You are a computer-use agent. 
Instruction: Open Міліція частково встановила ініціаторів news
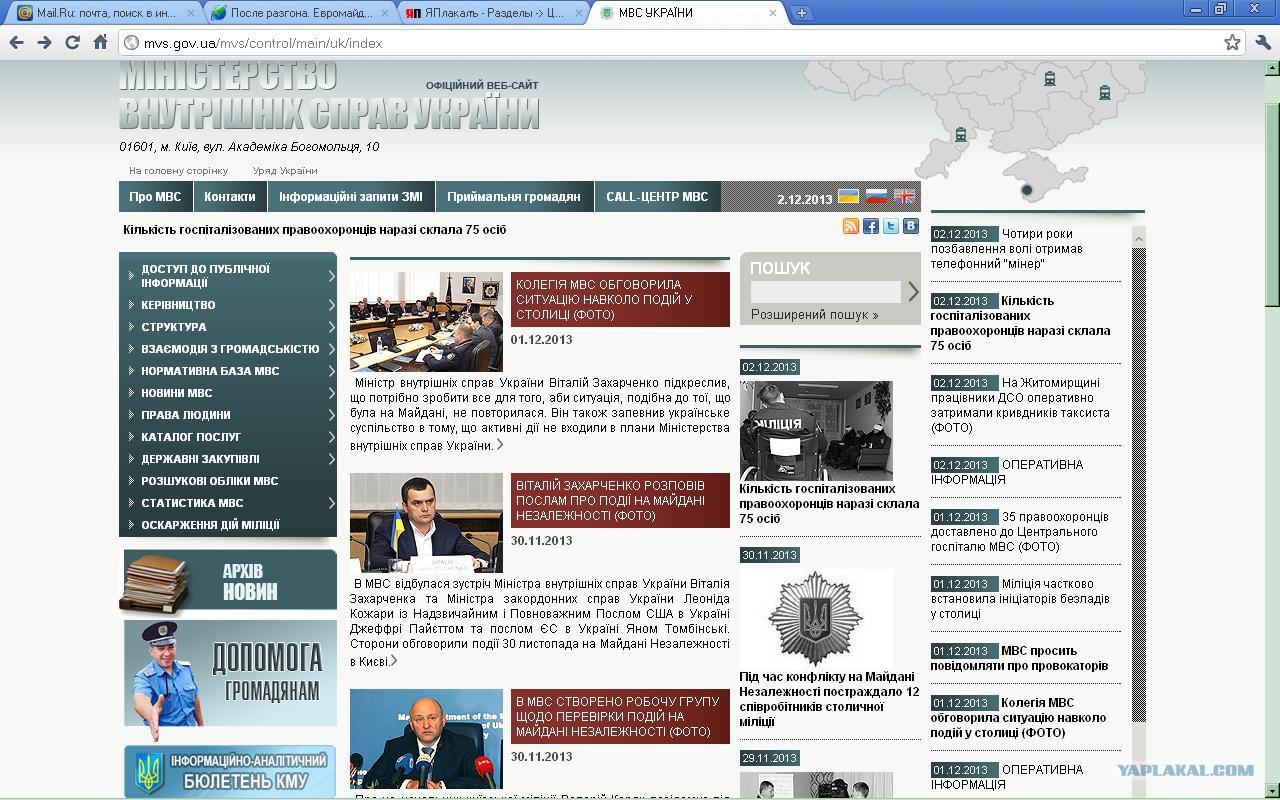tap(1020, 599)
